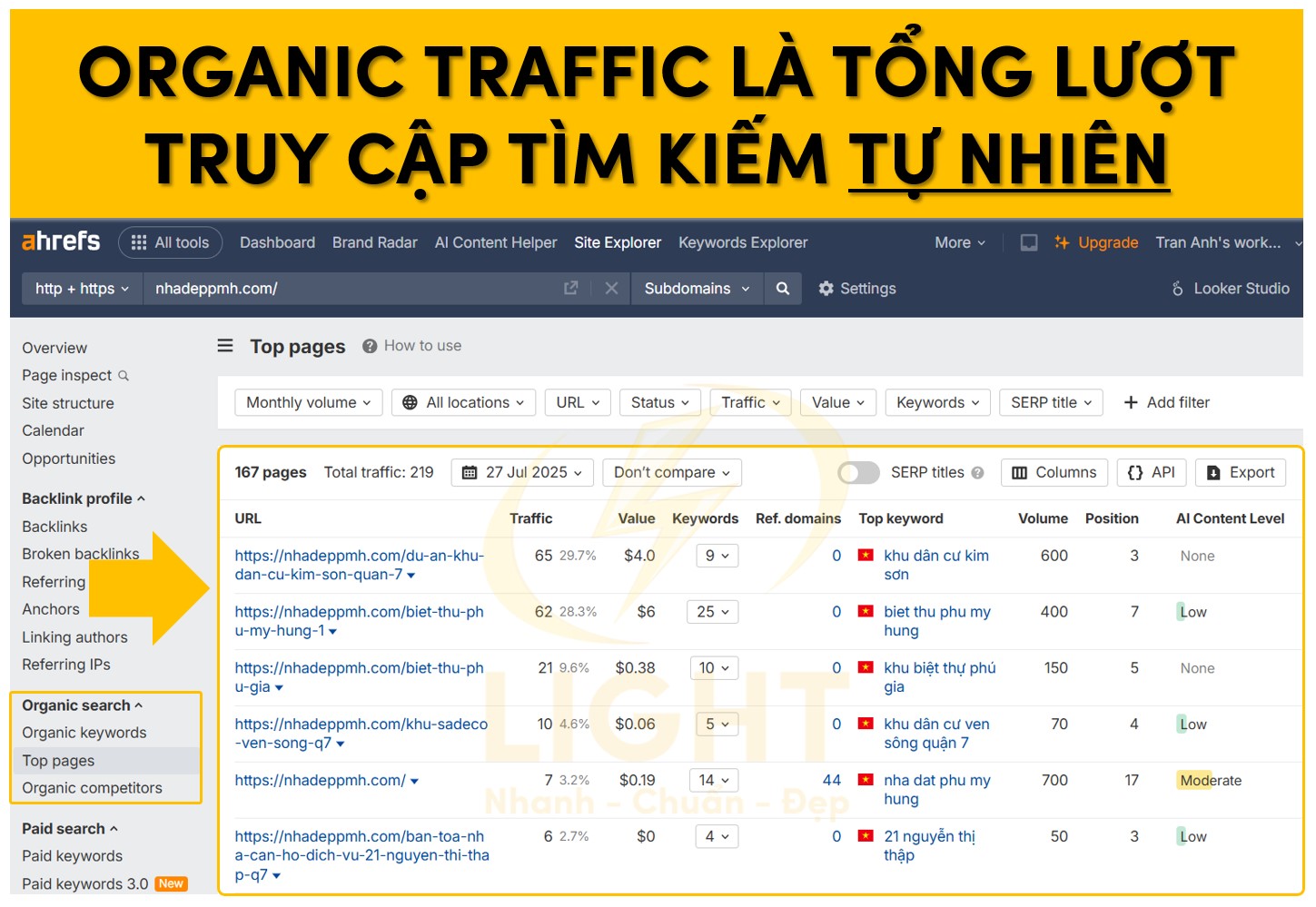Screen dimensions: 1316x907
Task: Open Keywords Explorer
Action: tap(743, 242)
